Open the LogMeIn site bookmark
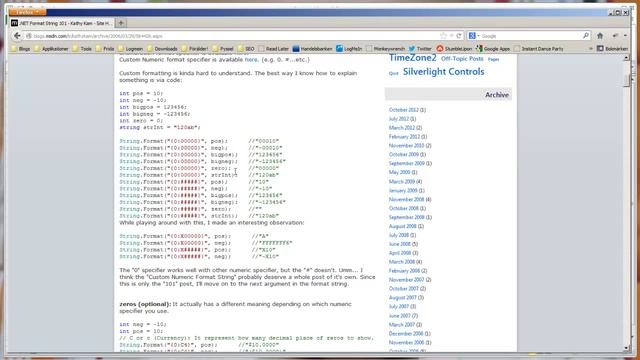640x360 pixels. [x=349, y=49]
